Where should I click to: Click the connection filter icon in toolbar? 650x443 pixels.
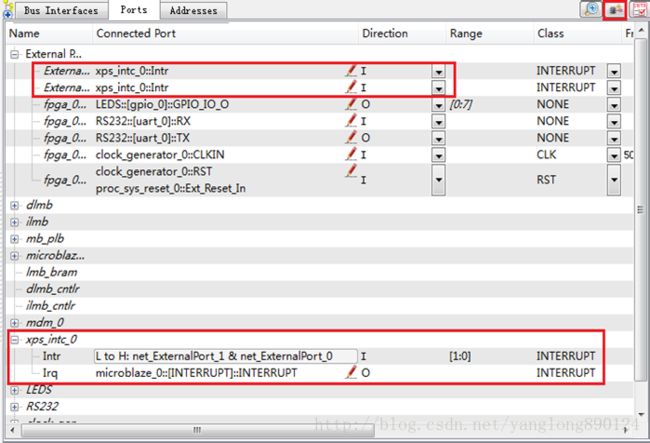(615, 9)
